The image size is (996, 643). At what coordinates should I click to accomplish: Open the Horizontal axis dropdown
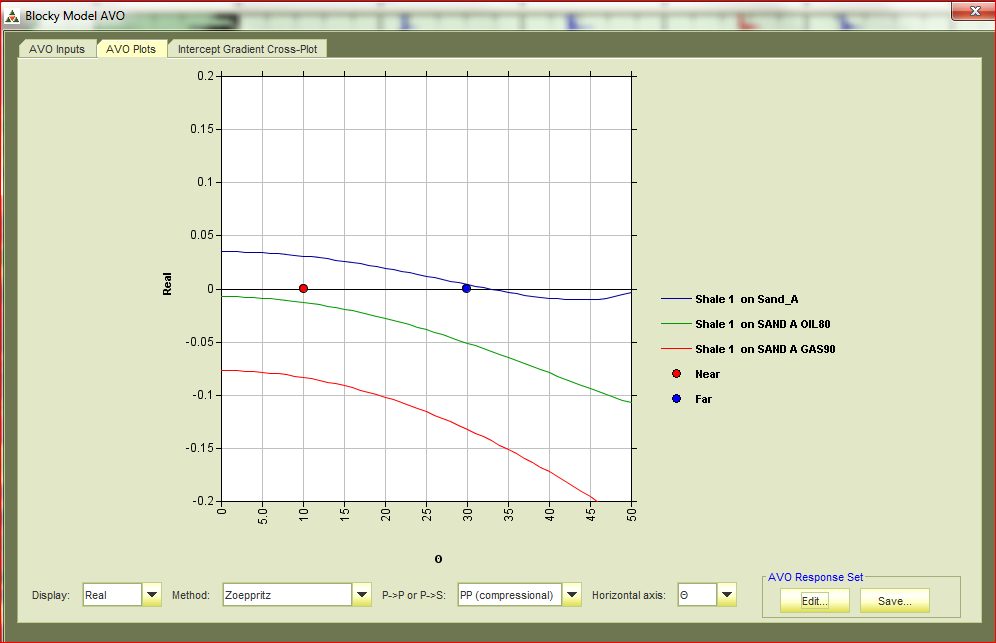[x=727, y=595]
